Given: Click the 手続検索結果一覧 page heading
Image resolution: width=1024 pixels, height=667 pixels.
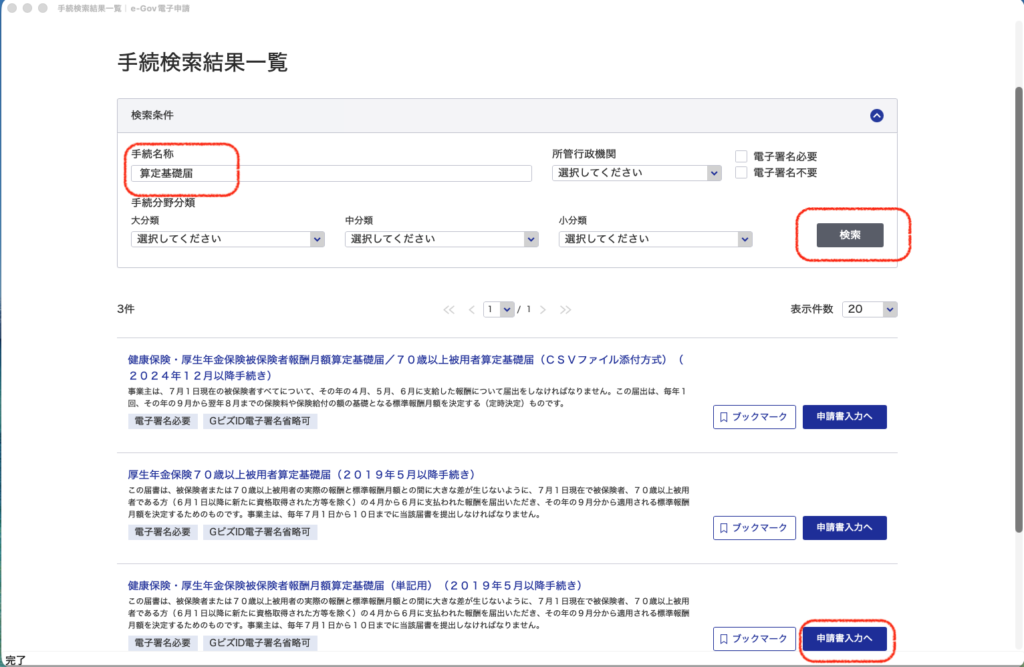Looking at the screenshot, I should (202, 63).
